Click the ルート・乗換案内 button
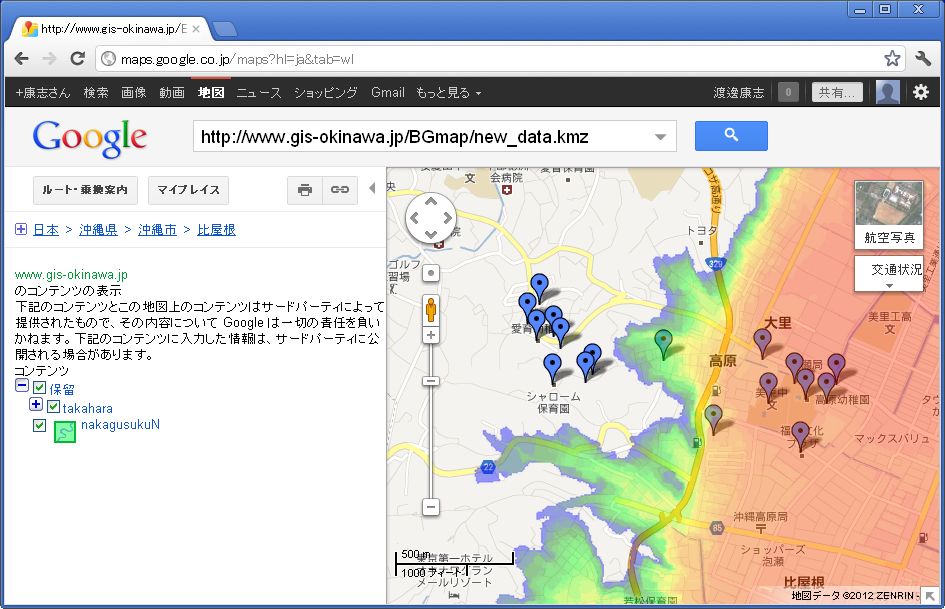Viewport: 945px width, 609px height. coord(85,190)
